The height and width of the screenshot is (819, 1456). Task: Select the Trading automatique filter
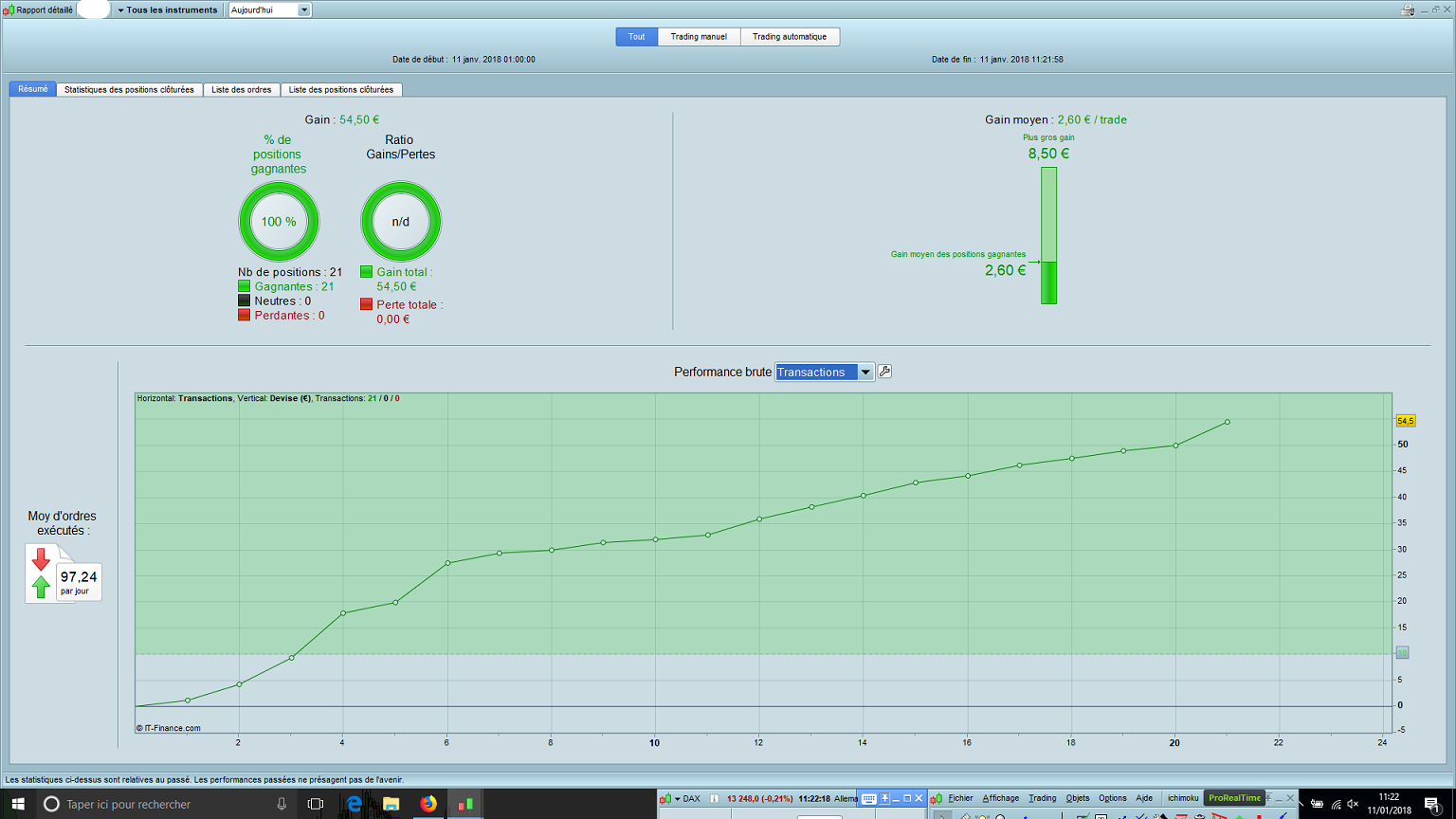click(x=790, y=37)
